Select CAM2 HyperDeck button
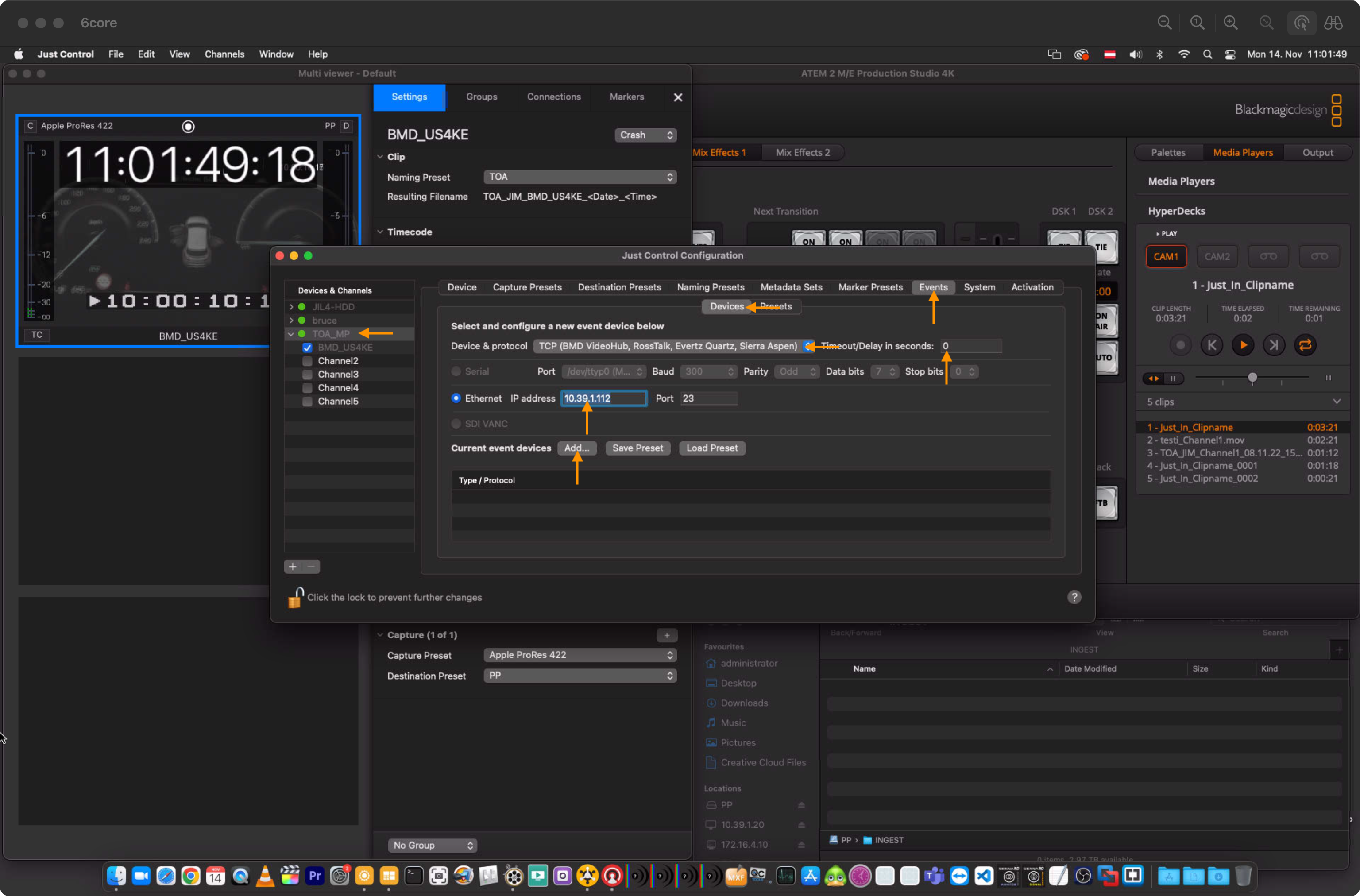 click(x=1217, y=257)
